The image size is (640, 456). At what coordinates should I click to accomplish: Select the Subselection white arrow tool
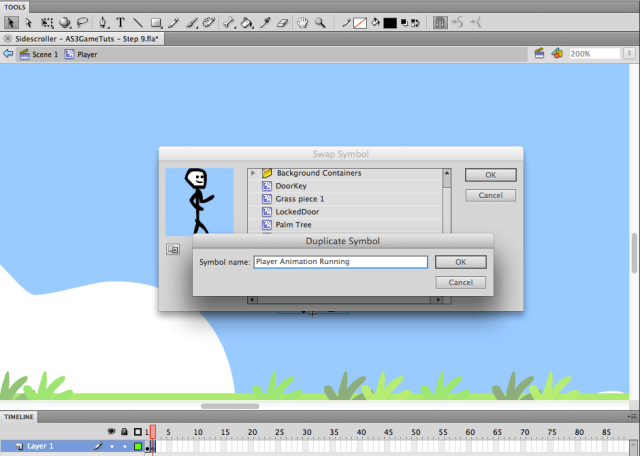coord(29,22)
